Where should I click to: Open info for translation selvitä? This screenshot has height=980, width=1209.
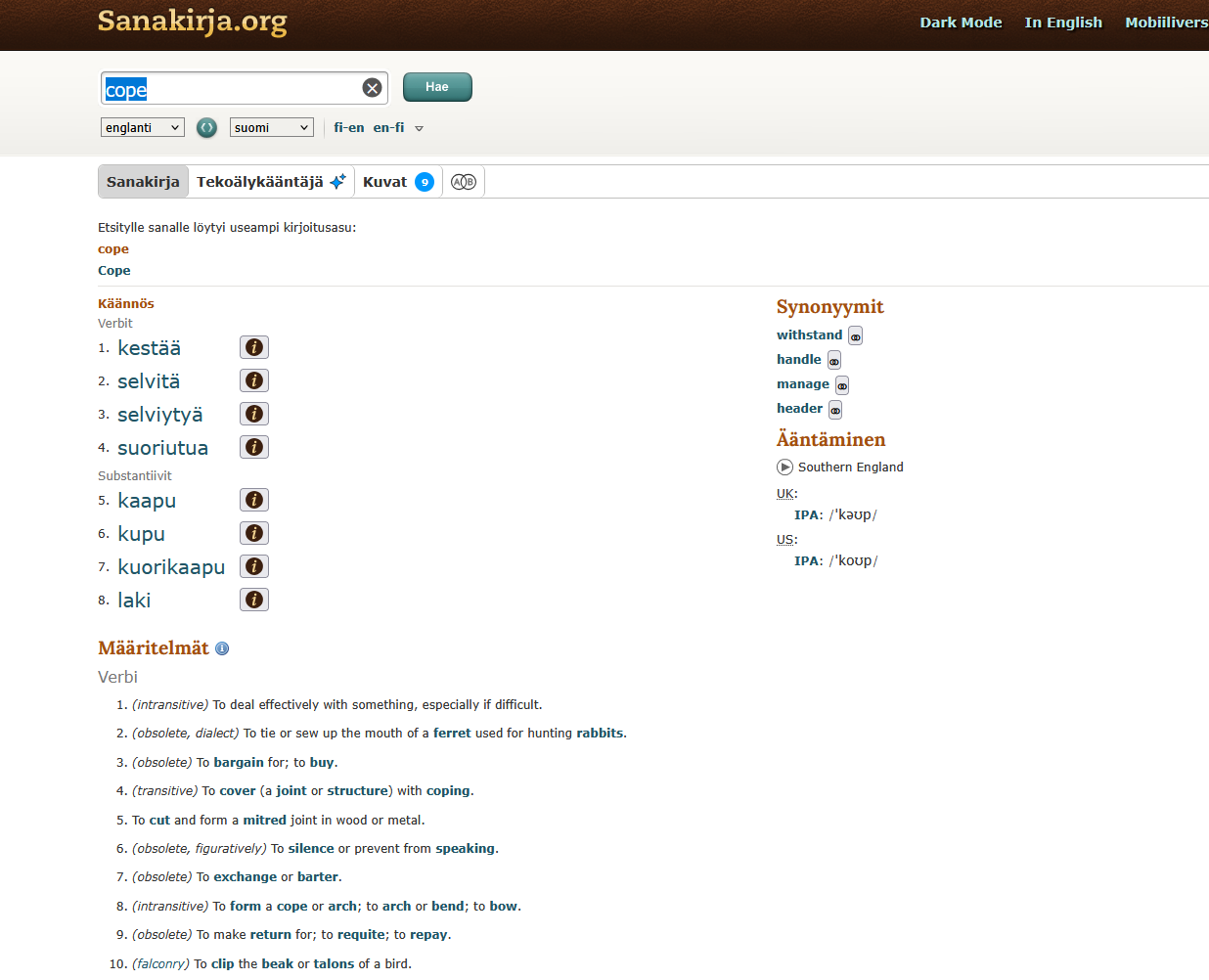[254, 380]
